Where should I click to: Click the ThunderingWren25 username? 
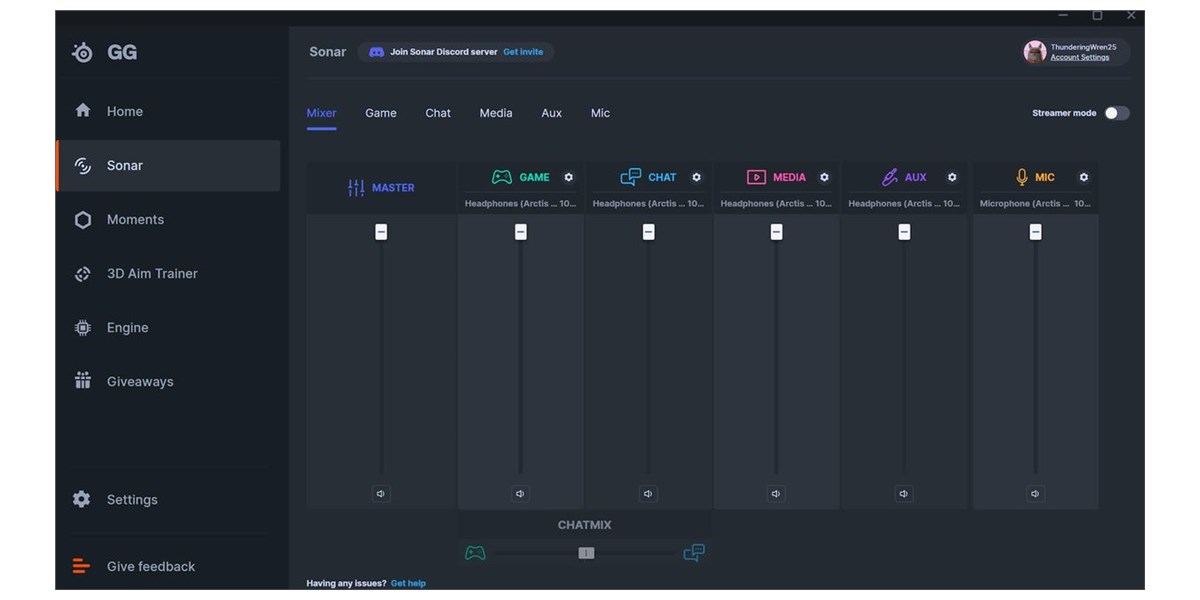[1083, 47]
